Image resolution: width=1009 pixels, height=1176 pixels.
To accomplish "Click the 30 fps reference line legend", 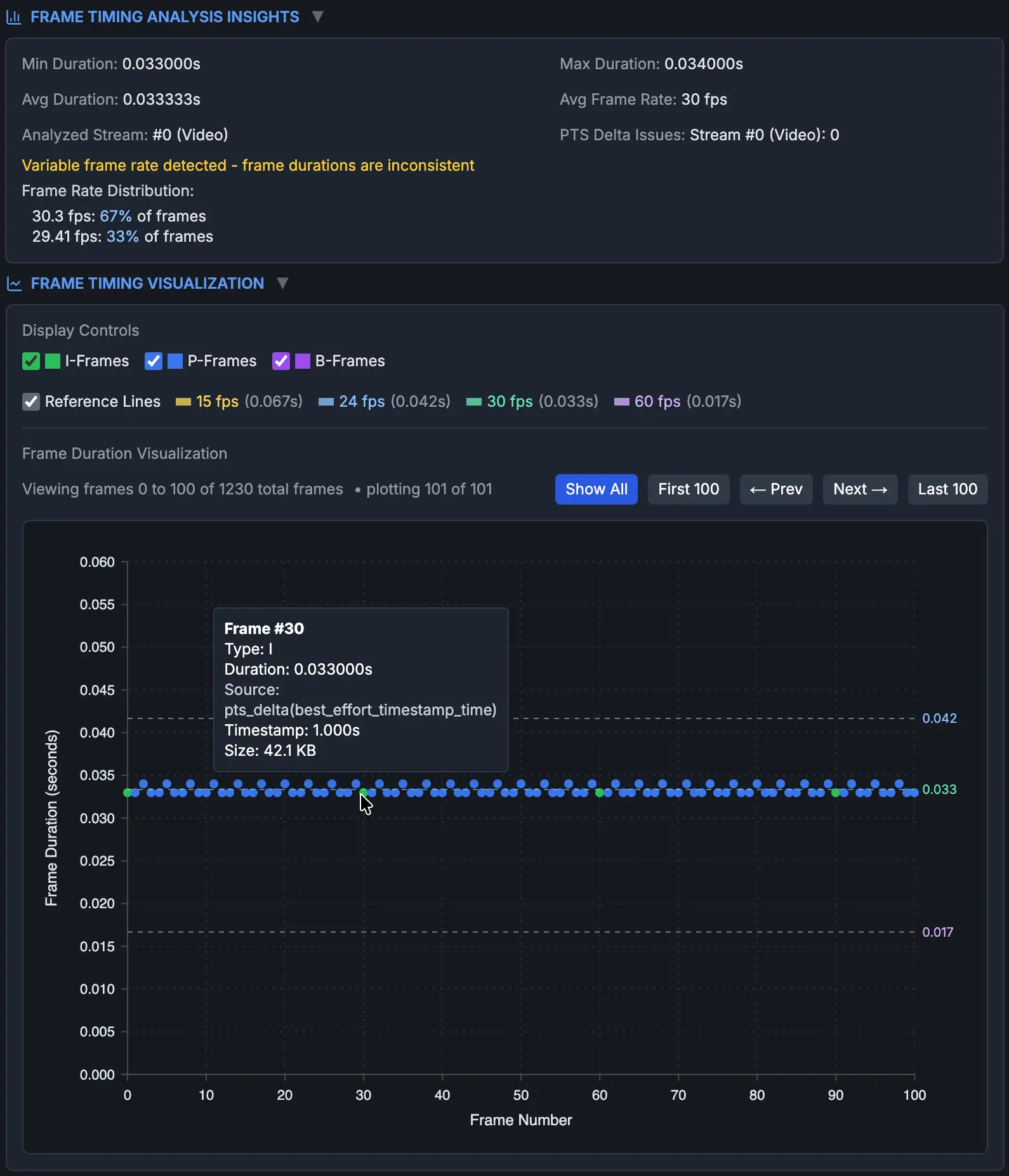I will click(x=532, y=402).
